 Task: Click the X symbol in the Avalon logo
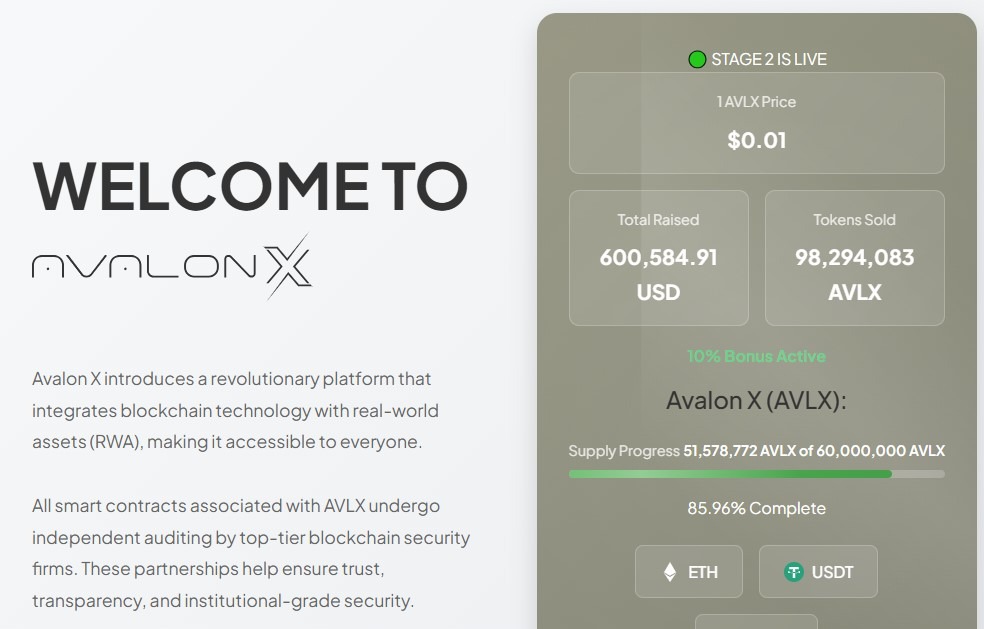[290, 268]
